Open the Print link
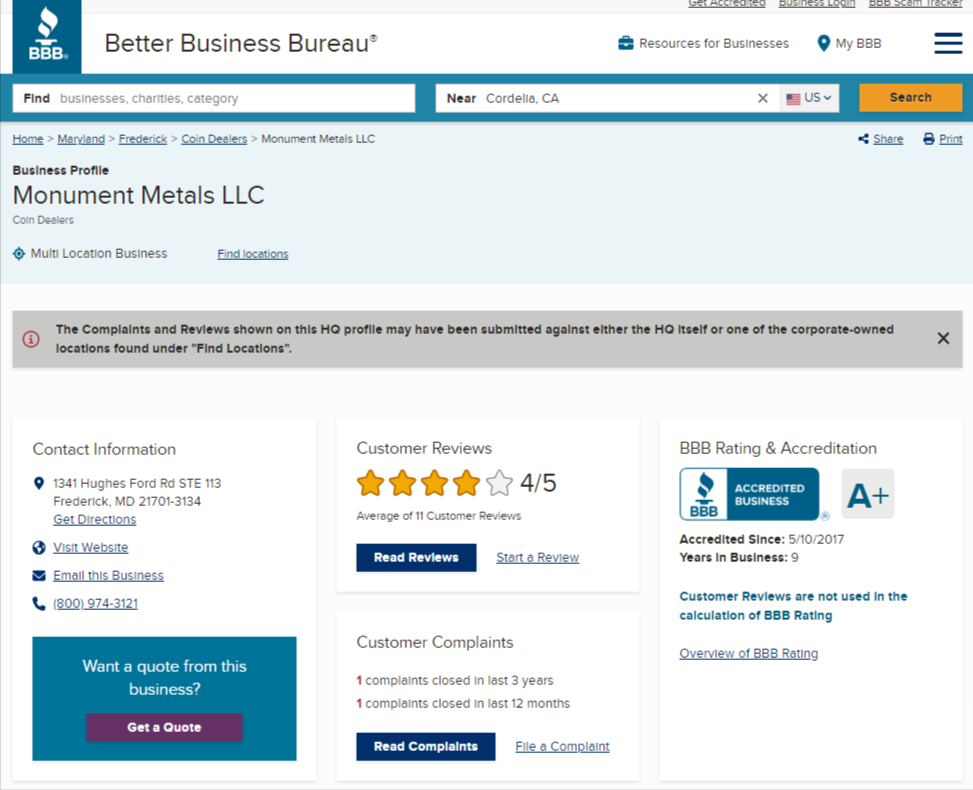Screen dimensions: 973x790 pos(951,139)
